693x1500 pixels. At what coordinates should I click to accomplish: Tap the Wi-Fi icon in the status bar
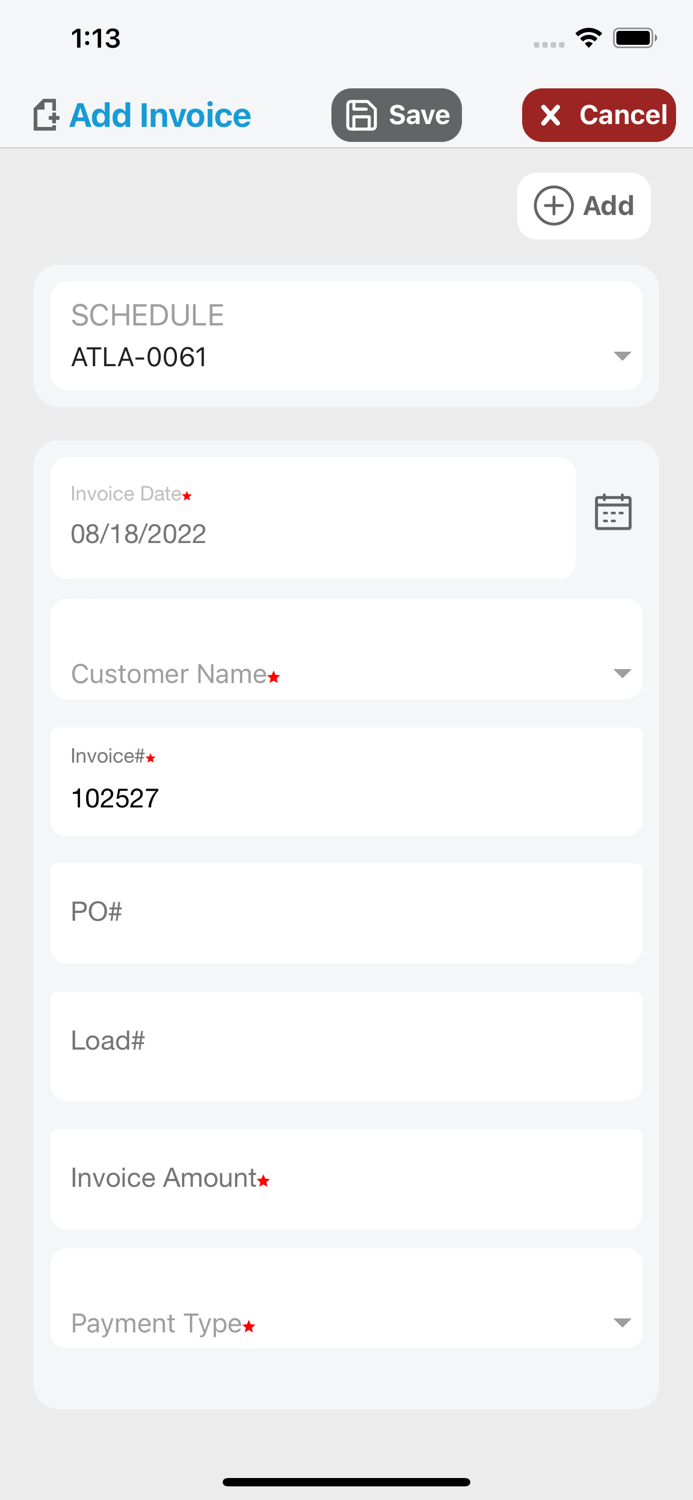(x=588, y=37)
